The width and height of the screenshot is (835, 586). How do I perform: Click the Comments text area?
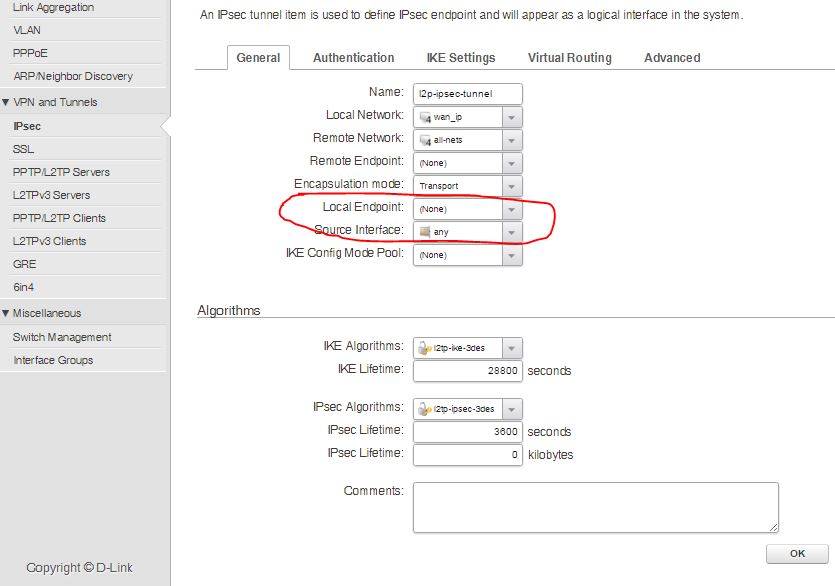596,507
